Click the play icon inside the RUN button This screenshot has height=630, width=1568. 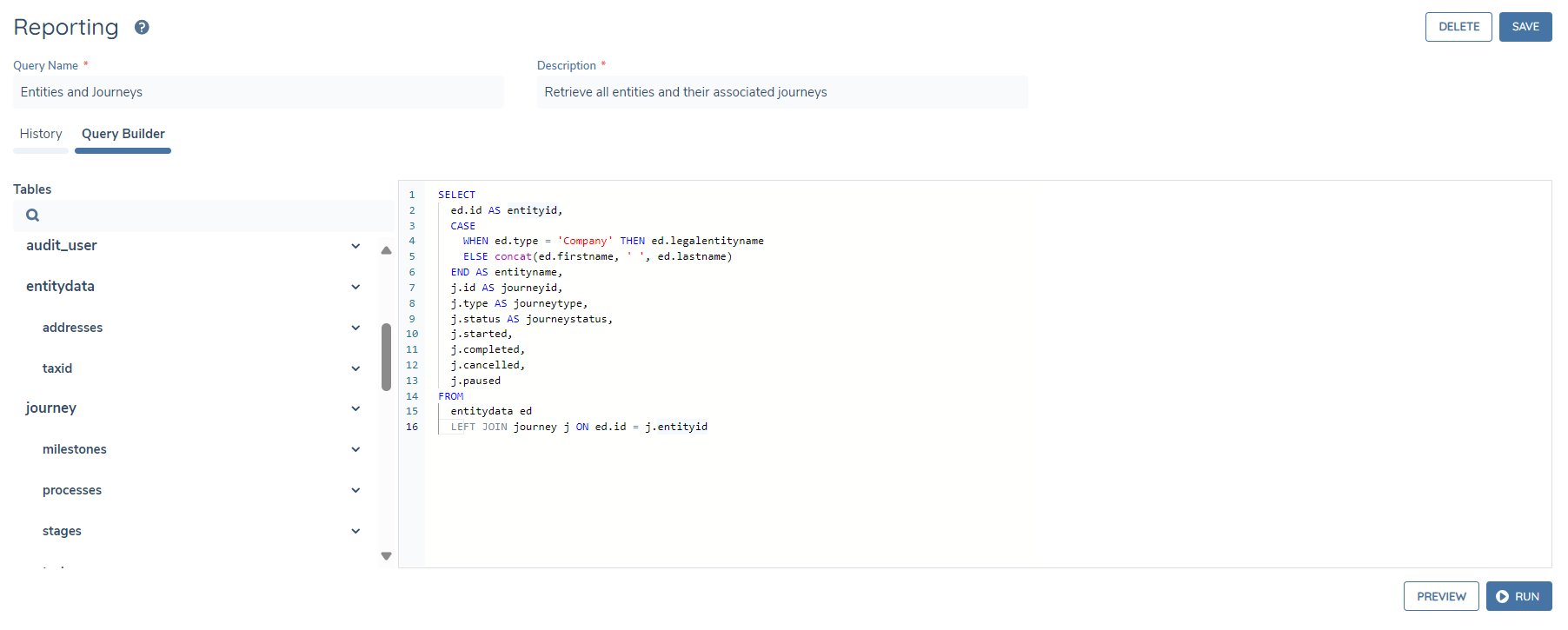click(1502, 596)
